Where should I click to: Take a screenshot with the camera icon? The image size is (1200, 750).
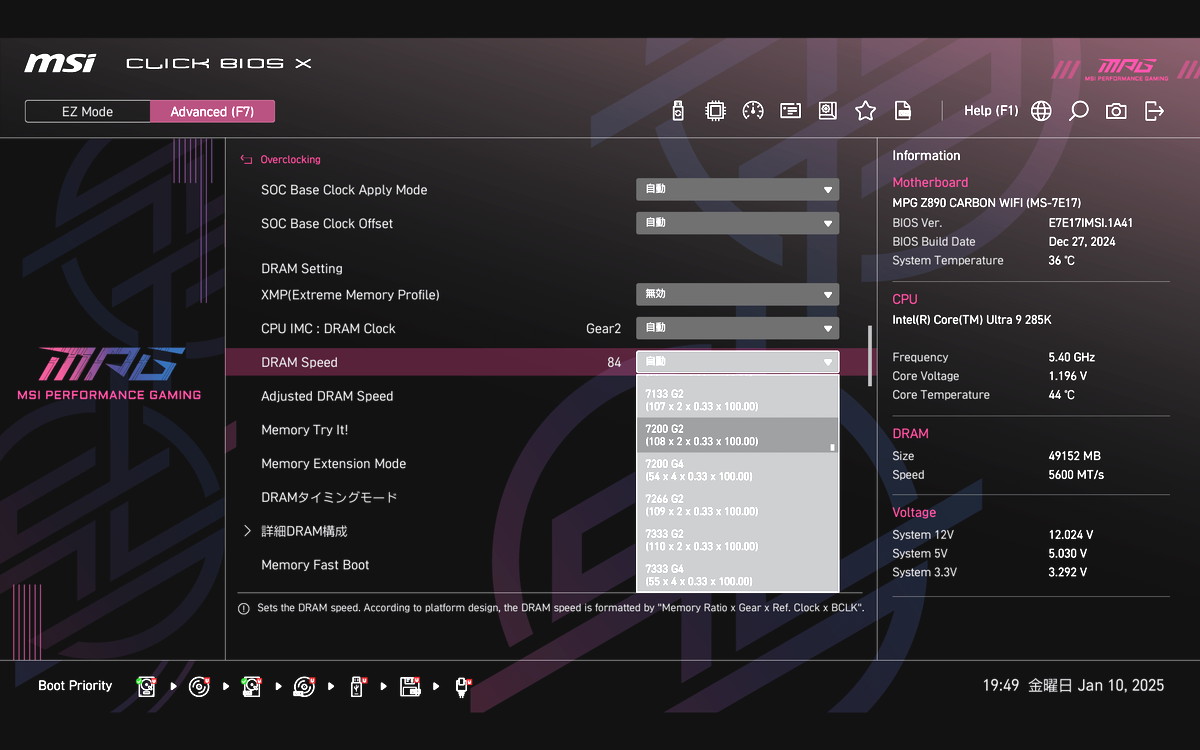click(1116, 111)
